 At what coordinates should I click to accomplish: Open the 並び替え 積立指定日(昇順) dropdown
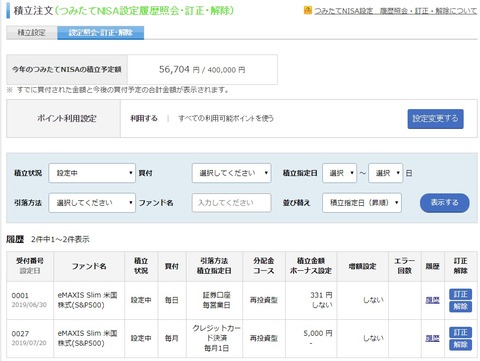[362, 203]
